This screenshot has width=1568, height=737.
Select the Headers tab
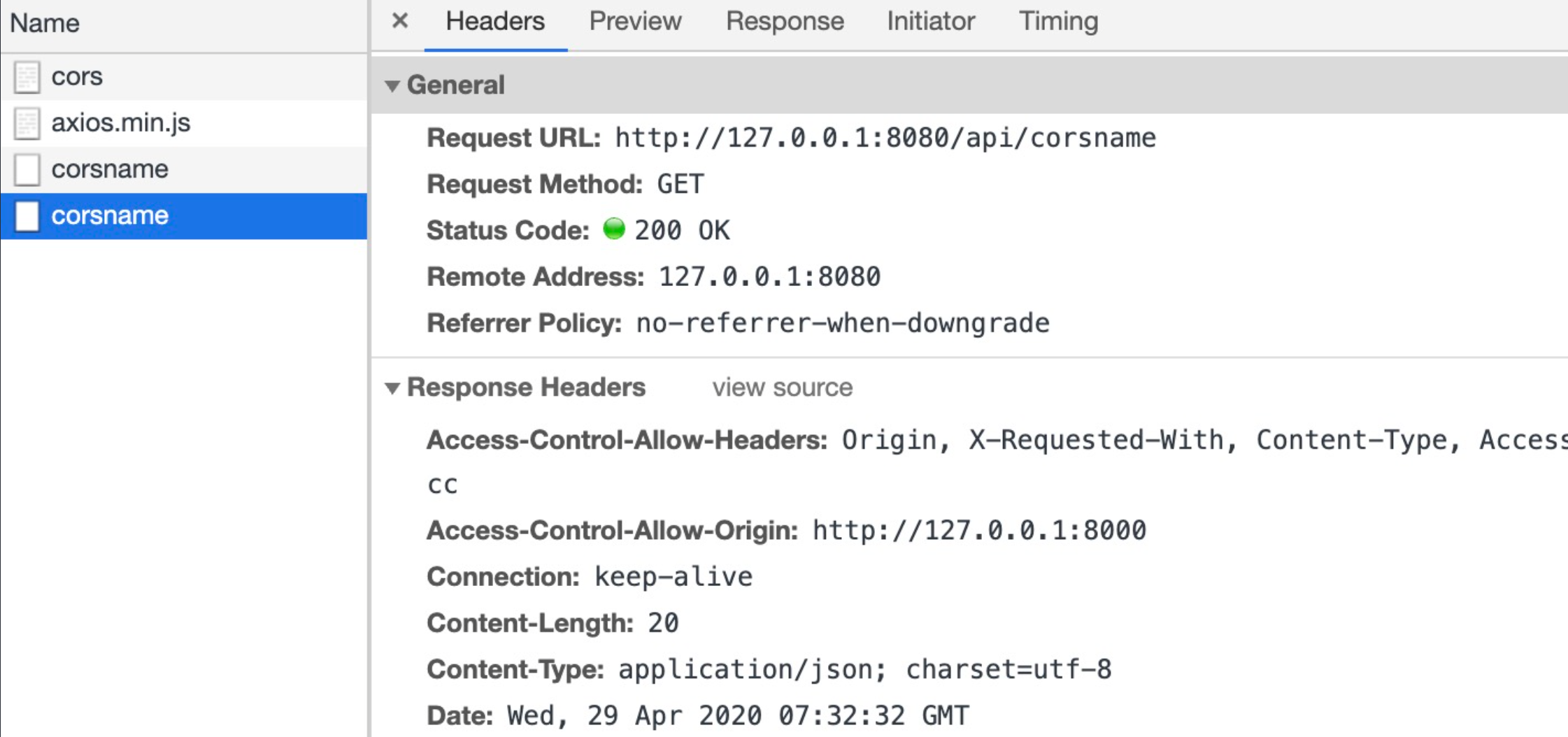495,22
